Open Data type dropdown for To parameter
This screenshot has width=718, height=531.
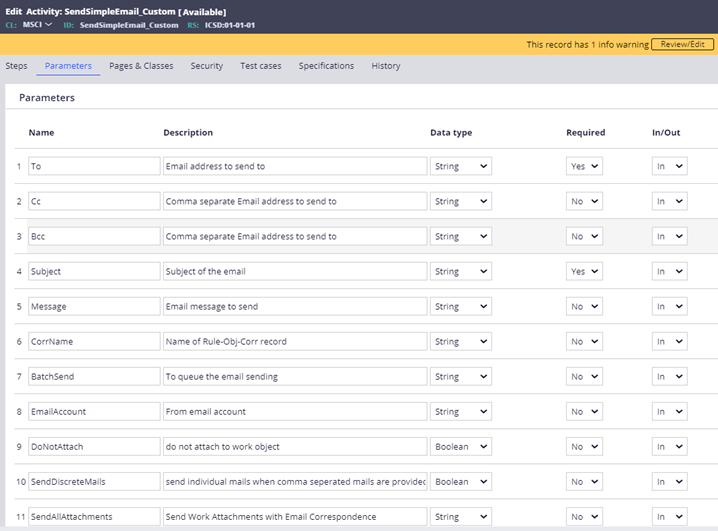pos(460,166)
